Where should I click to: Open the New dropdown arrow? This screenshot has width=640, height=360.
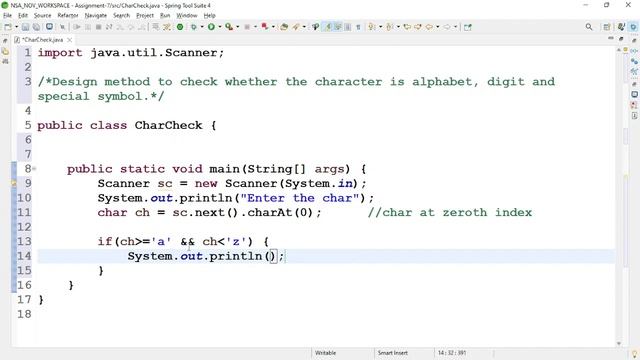16,27
